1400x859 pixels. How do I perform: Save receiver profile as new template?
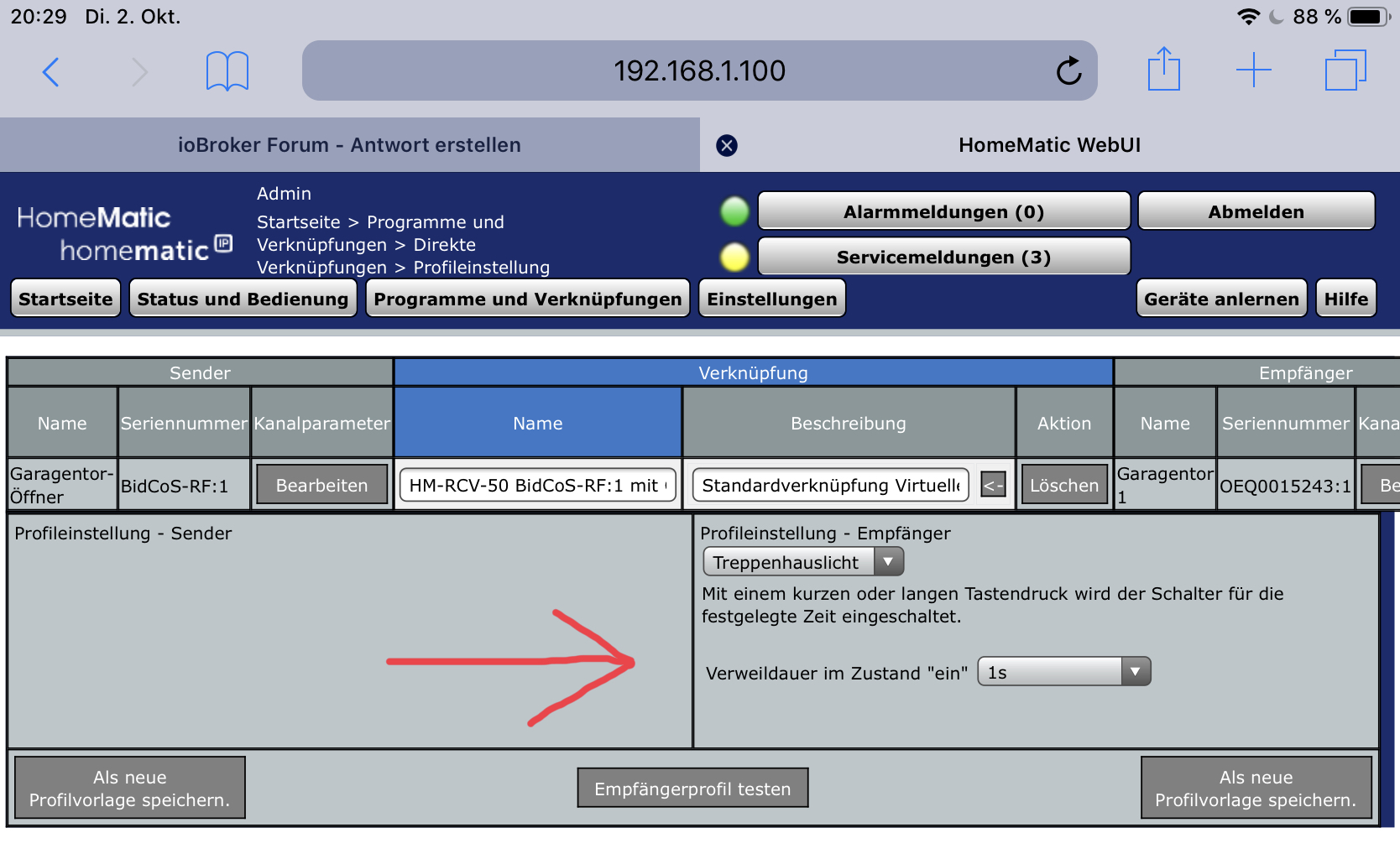tap(1256, 788)
